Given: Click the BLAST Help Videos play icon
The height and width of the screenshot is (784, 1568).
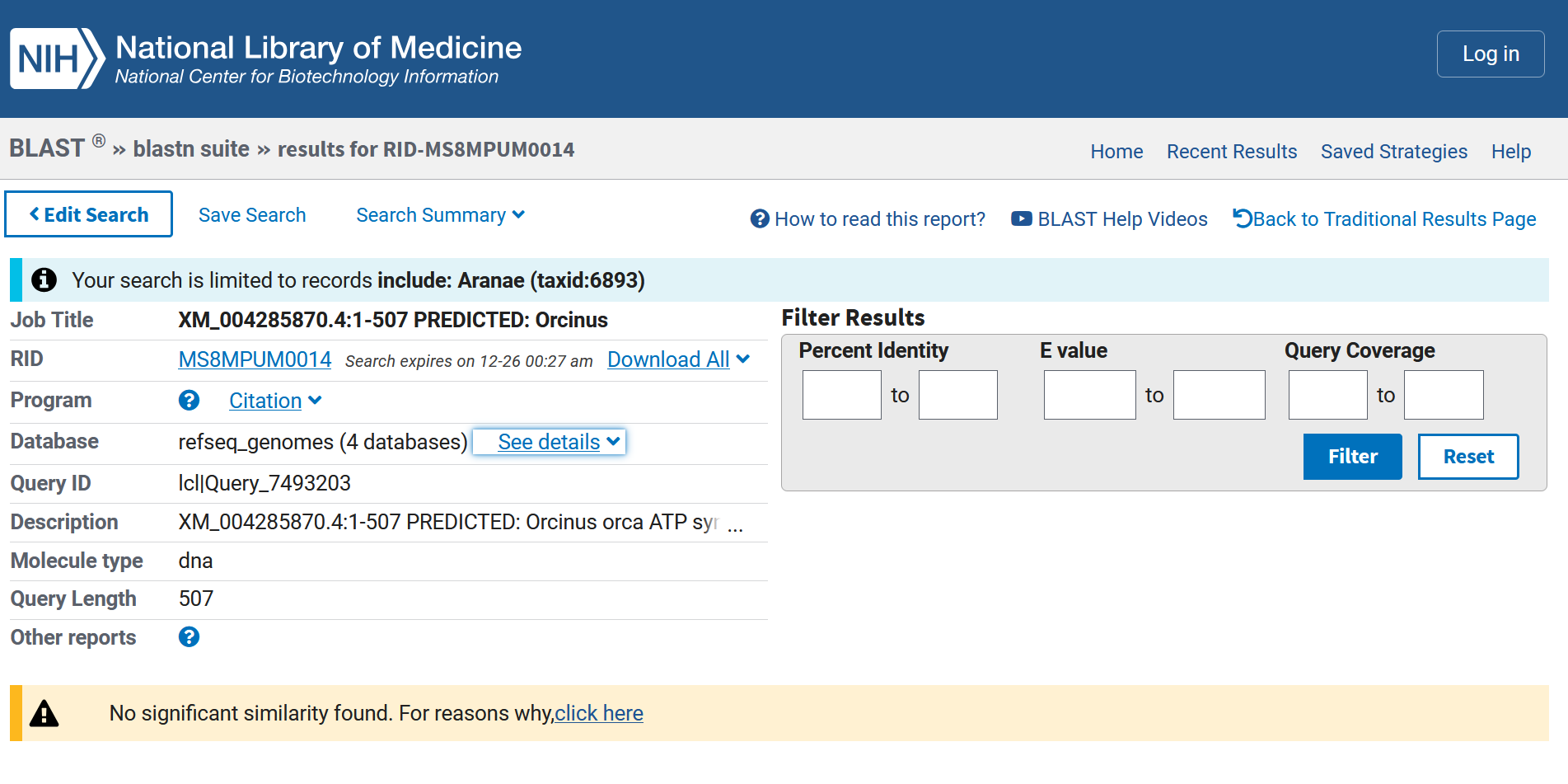Looking at the screenshot, I should (1021, 219).
